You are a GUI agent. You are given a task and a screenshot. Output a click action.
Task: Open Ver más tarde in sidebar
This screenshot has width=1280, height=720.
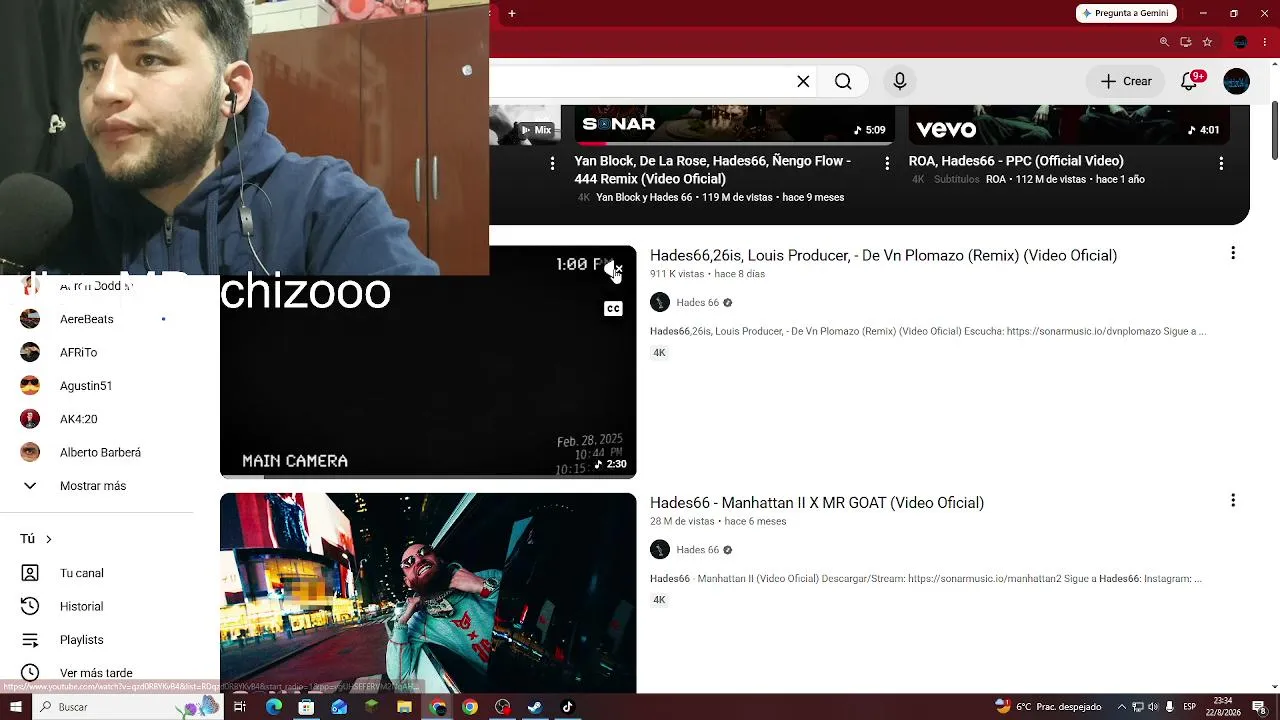97,673
